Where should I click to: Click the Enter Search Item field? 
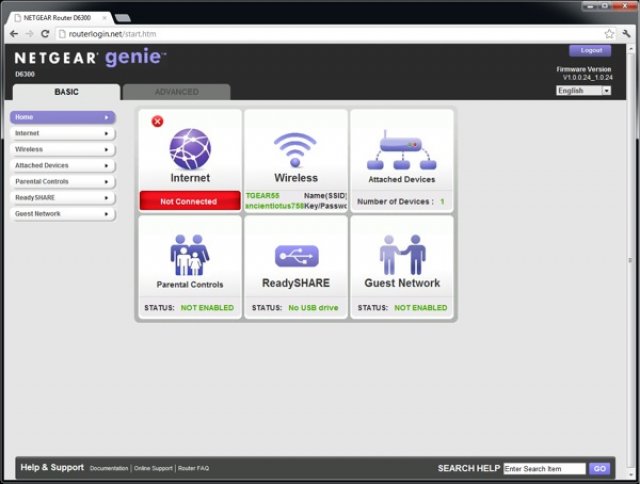tap(544, 468)
